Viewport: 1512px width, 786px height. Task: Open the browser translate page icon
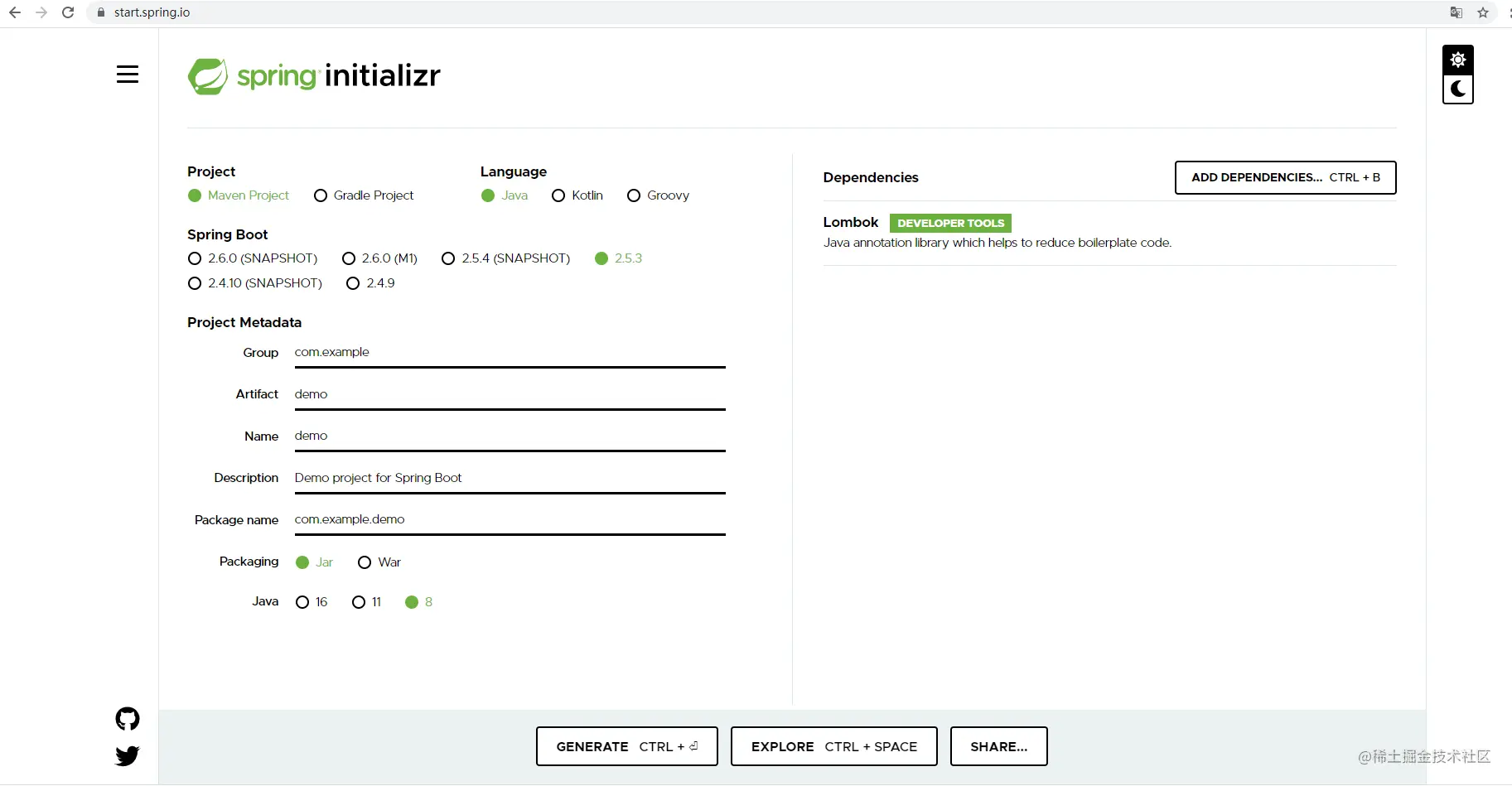pyautogui.click(x=1456, y=12)
